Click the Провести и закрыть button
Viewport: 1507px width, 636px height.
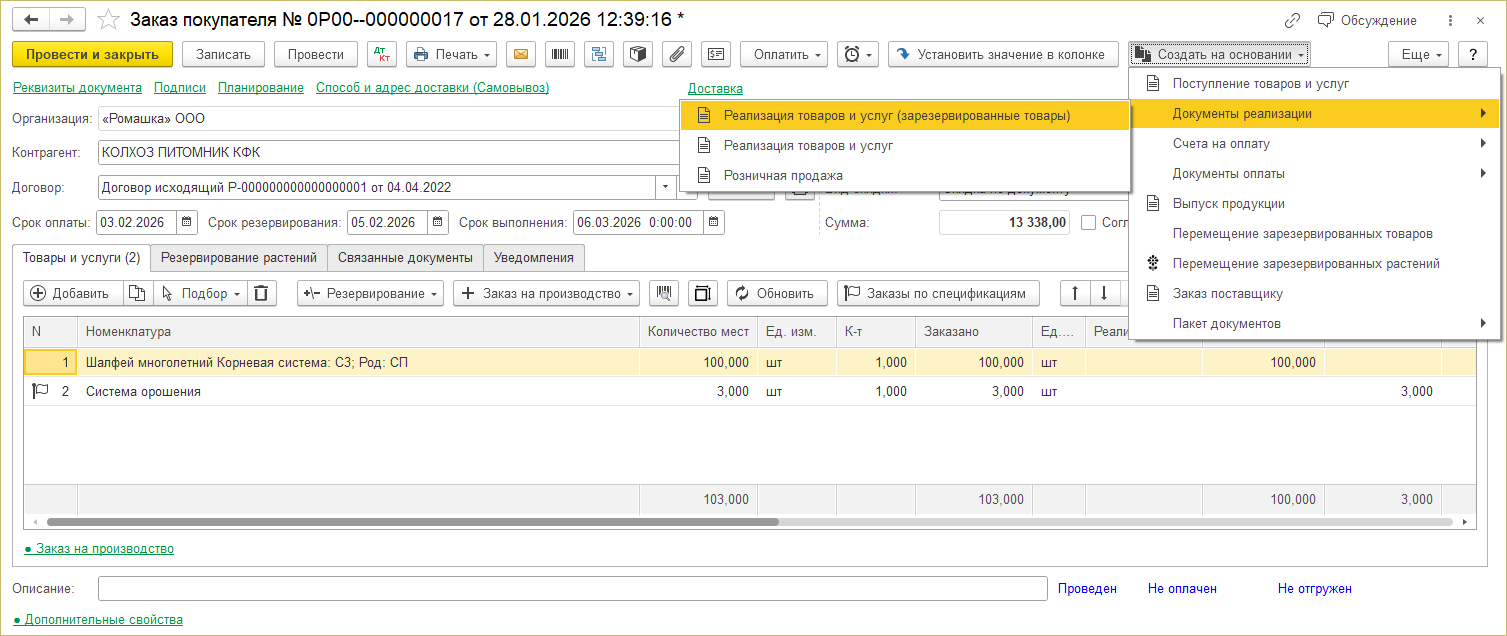93,54
